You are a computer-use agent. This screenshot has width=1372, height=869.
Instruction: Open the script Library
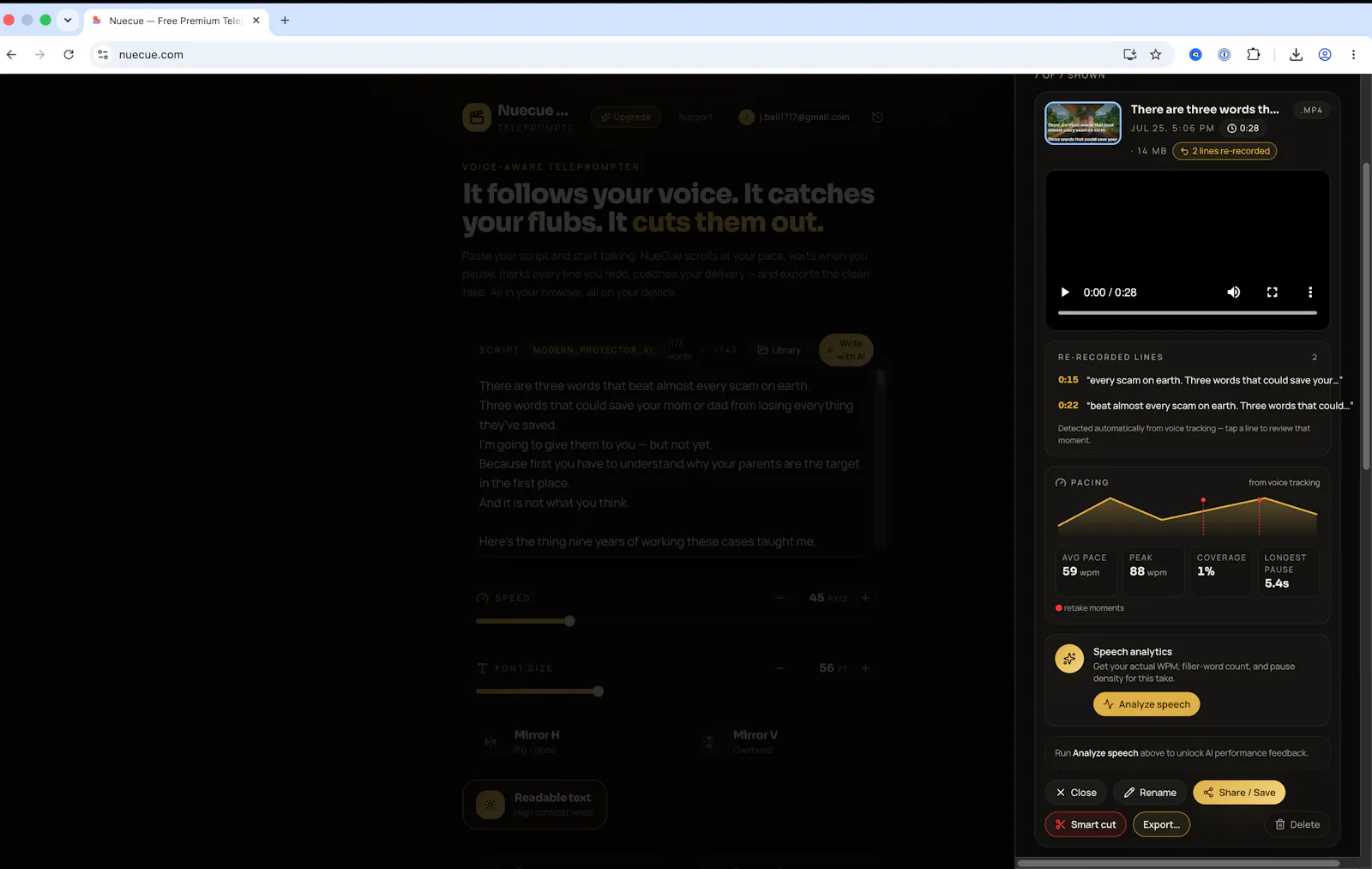[x=779, y=350]
